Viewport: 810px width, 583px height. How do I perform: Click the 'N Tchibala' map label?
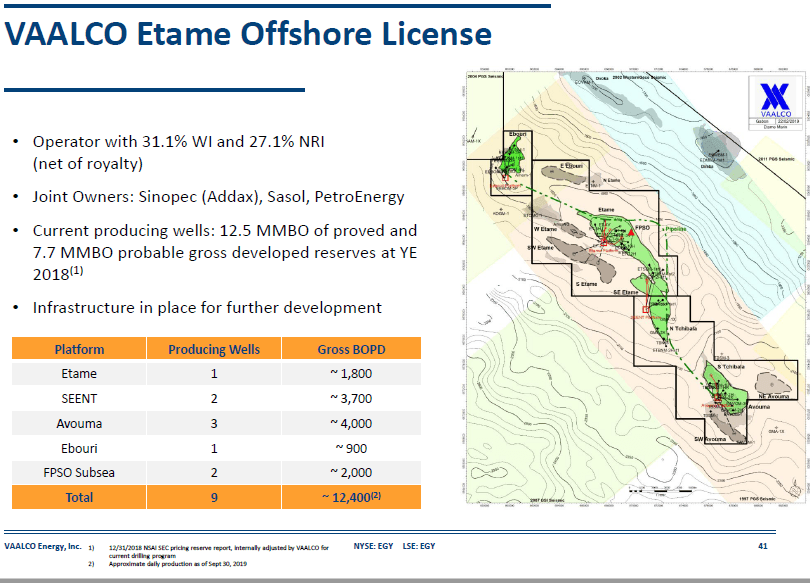pyautogui.click(x=683, y=328)
